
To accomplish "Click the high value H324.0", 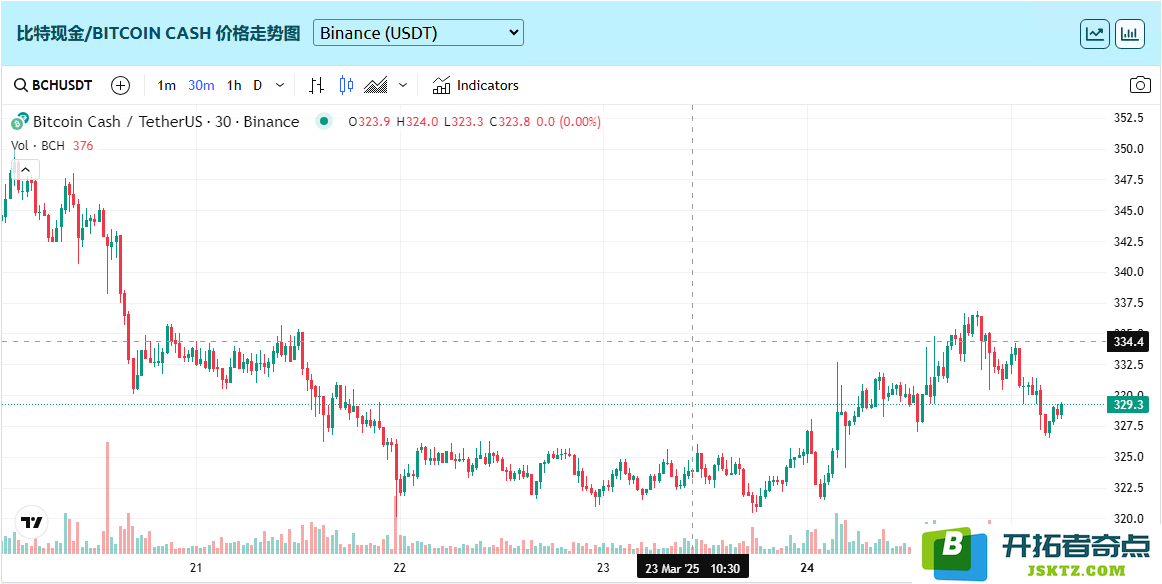I will coord(417,122).
